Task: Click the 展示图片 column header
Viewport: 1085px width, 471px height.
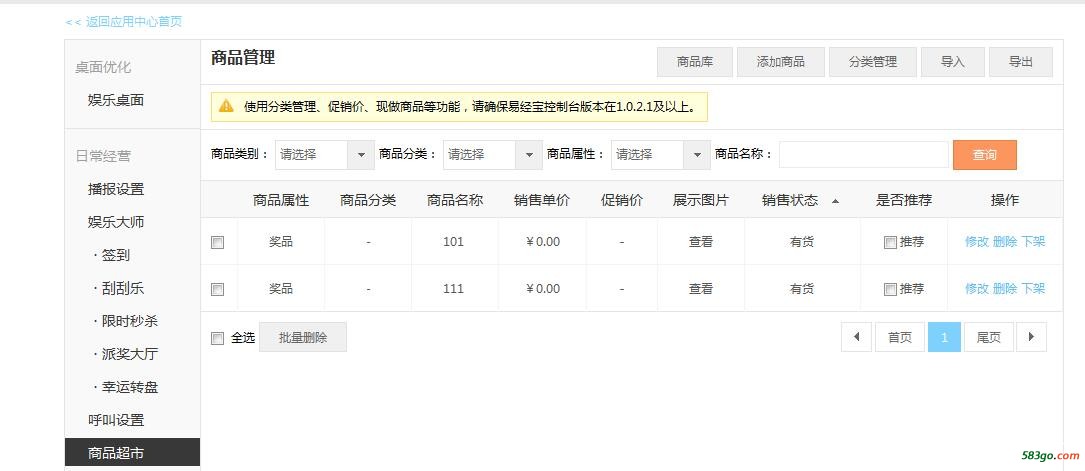Action: pos(700,201)
